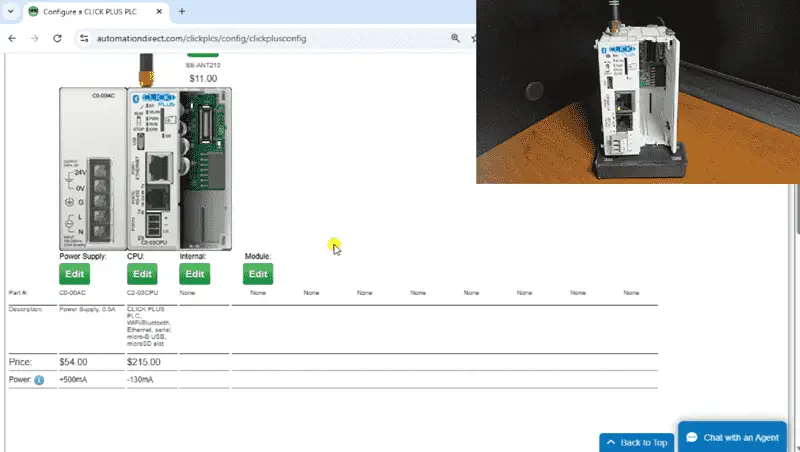Image resolution: width=800 pixels, height=452 pixels.
Task: Edit the Internal slot selection
Action: (194, 274)
